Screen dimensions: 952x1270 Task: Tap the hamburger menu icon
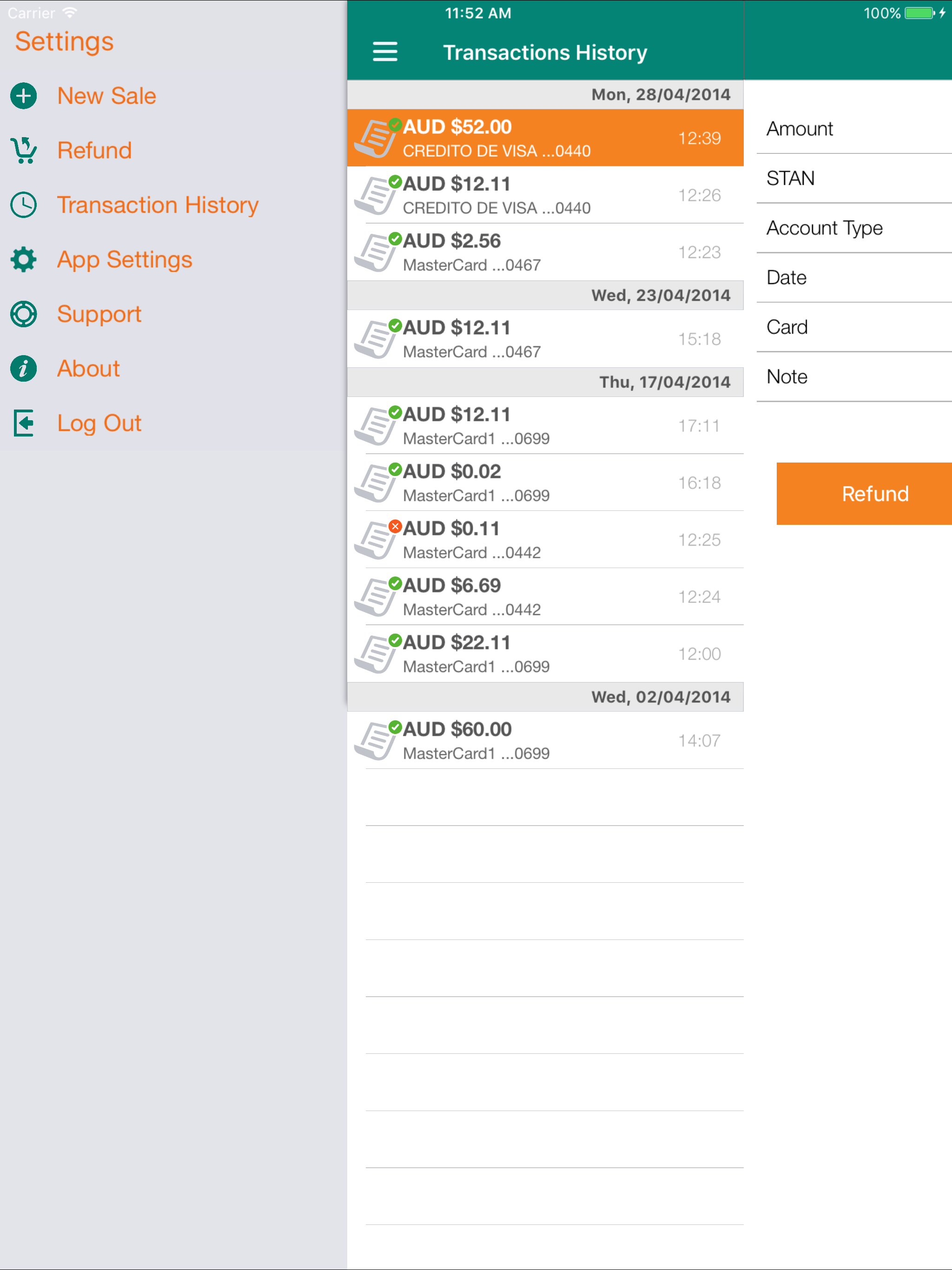pyautogui.click(x=385, y=52)
